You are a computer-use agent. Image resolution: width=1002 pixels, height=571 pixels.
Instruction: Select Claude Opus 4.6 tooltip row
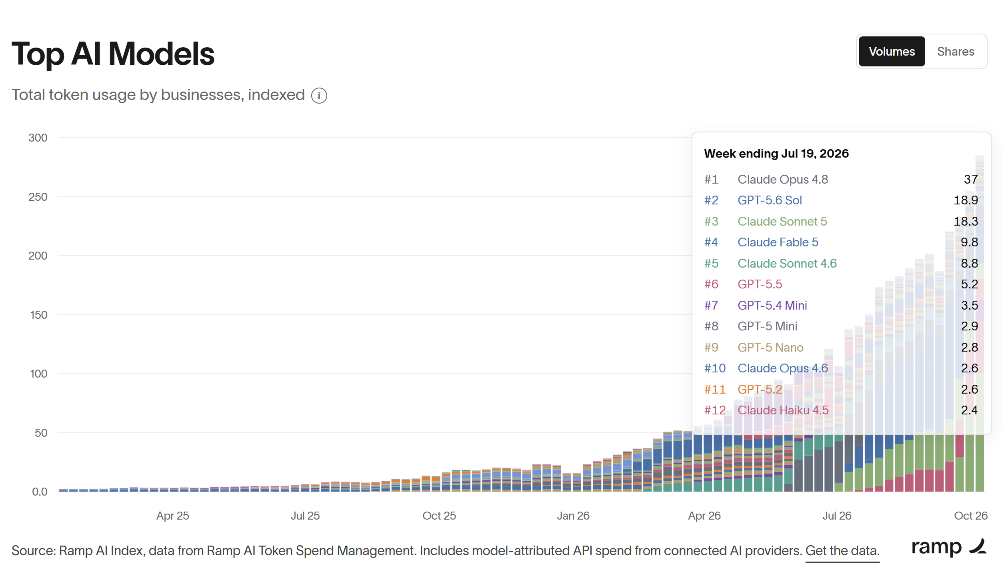click(841, 369)
